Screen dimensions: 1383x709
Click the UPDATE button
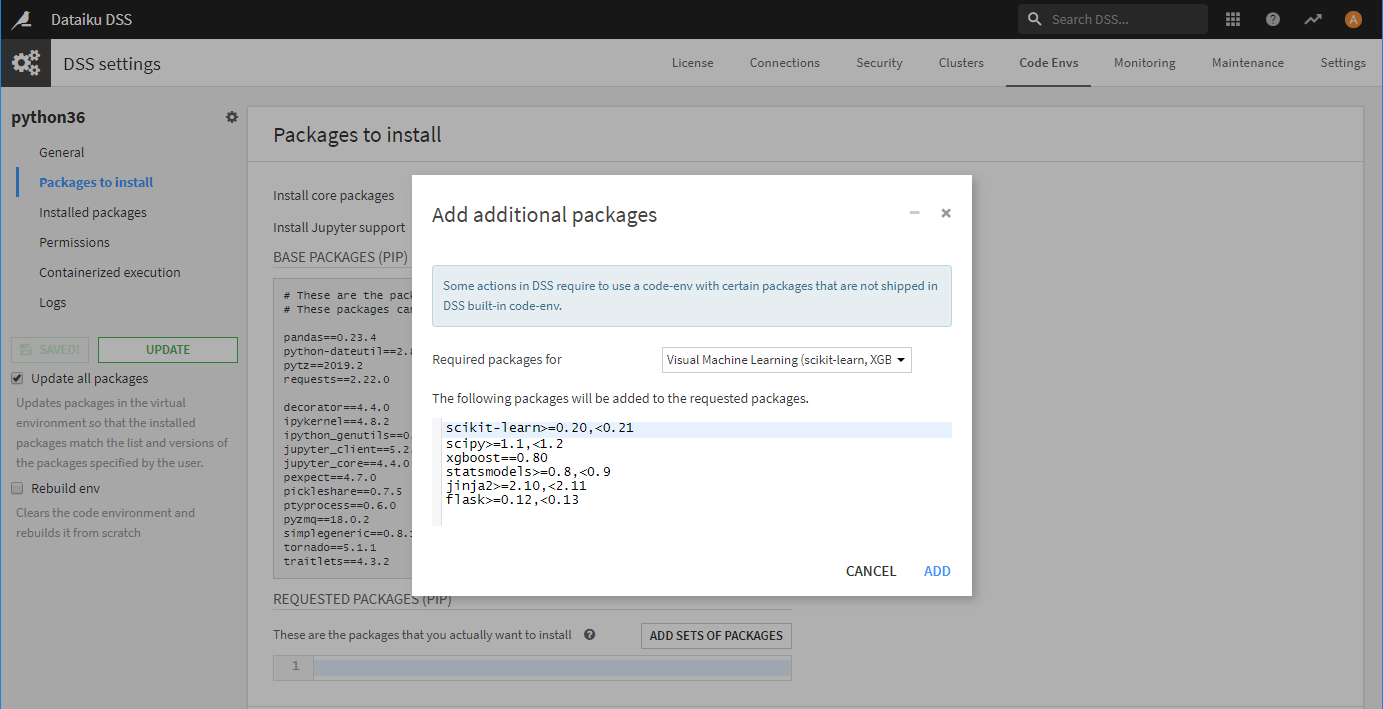(x=168, y=350)
